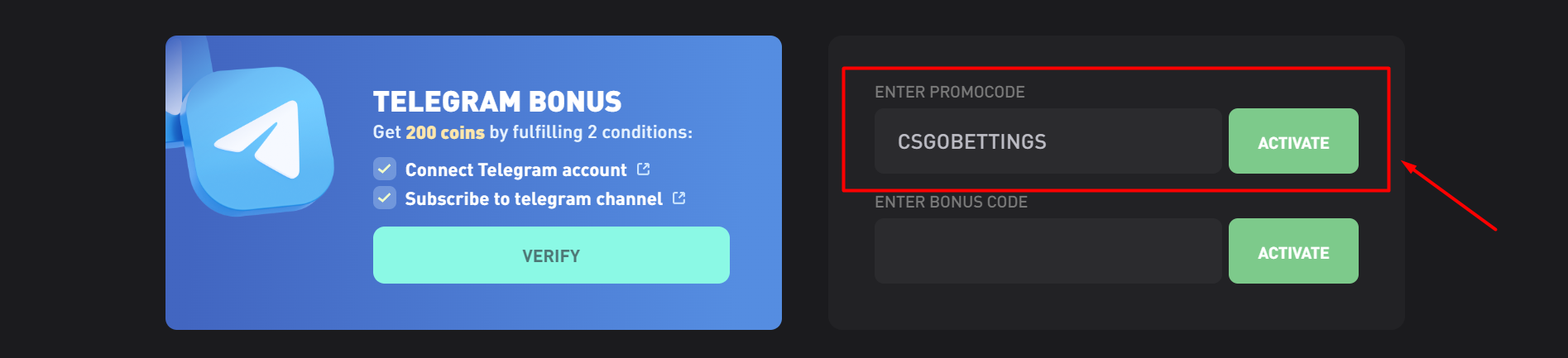Click the 'by fulfilling 2 conditions' text
The image size is (1568, 358).
[590, 132]
